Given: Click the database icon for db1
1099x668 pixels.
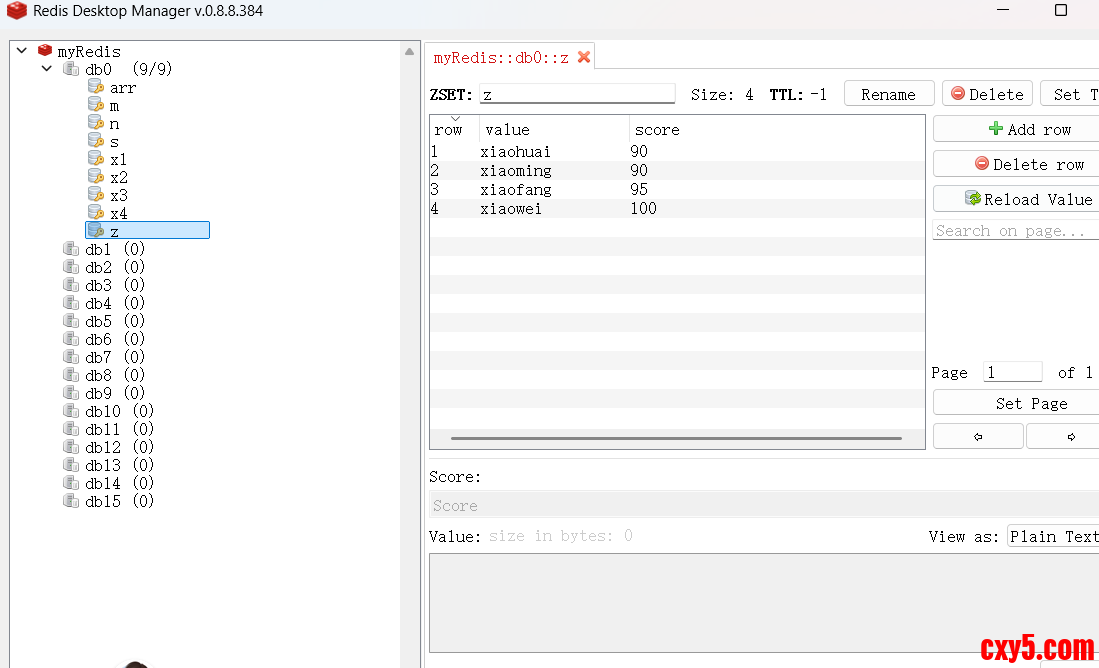Looking at the screenshot, I should pos(71,250).
